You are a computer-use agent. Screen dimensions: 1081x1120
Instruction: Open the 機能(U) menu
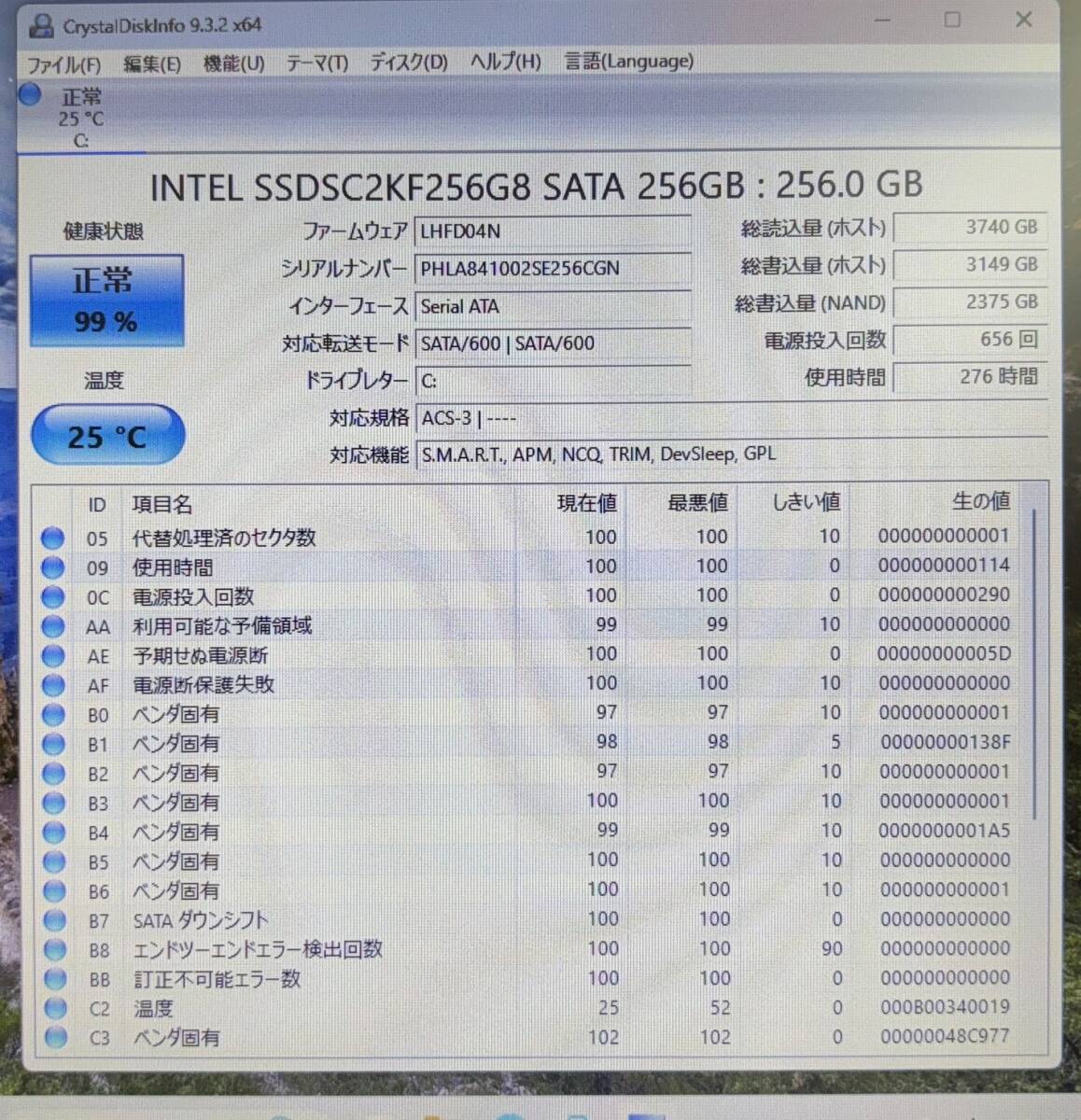point(233,63)
